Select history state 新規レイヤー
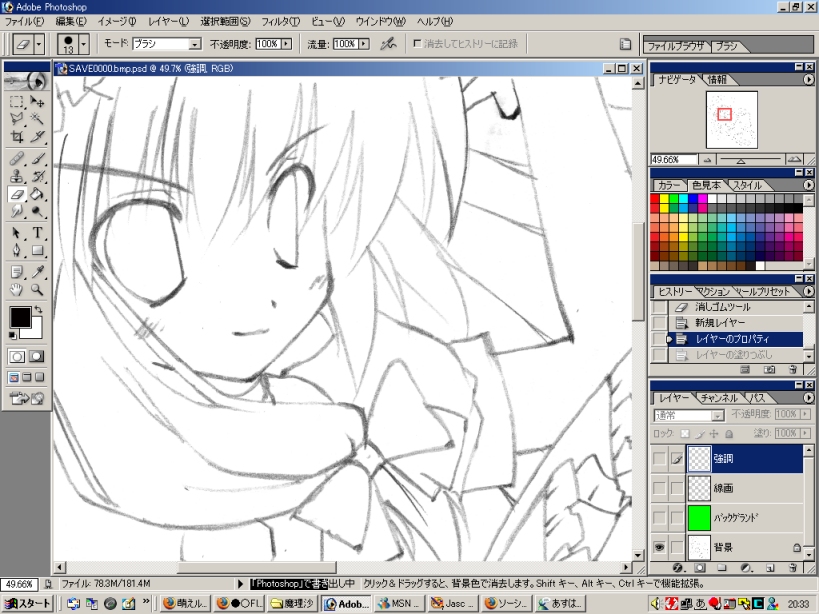Image resolution: width=819 pixels, height=614 pixels. 720,323
